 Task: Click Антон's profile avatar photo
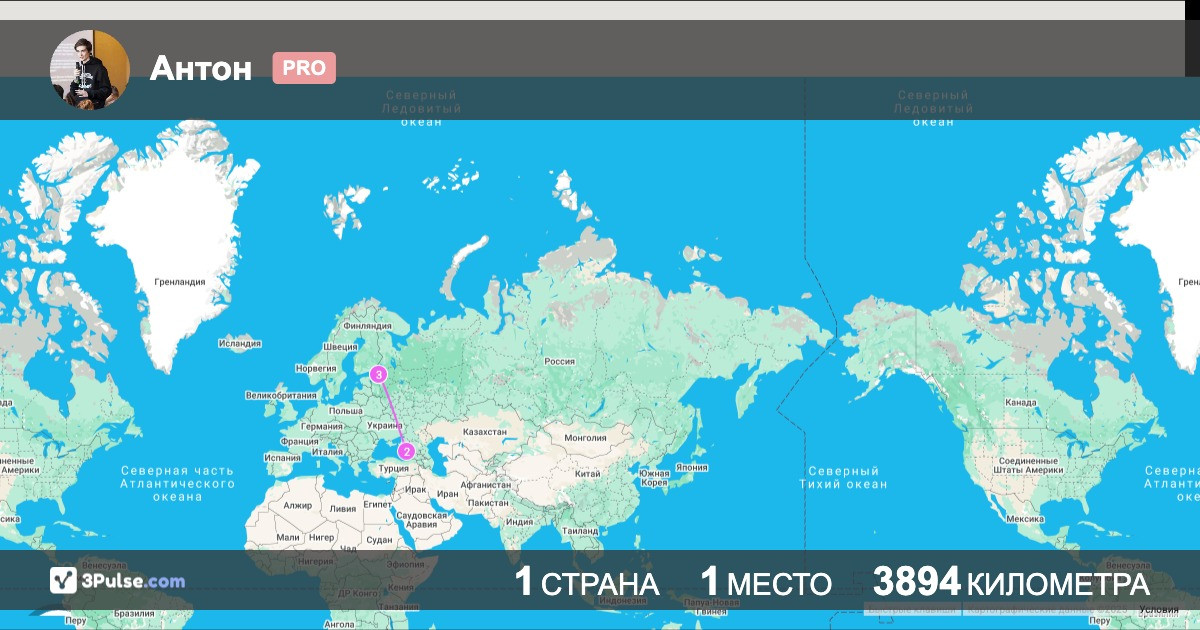[x=90, y=69]
